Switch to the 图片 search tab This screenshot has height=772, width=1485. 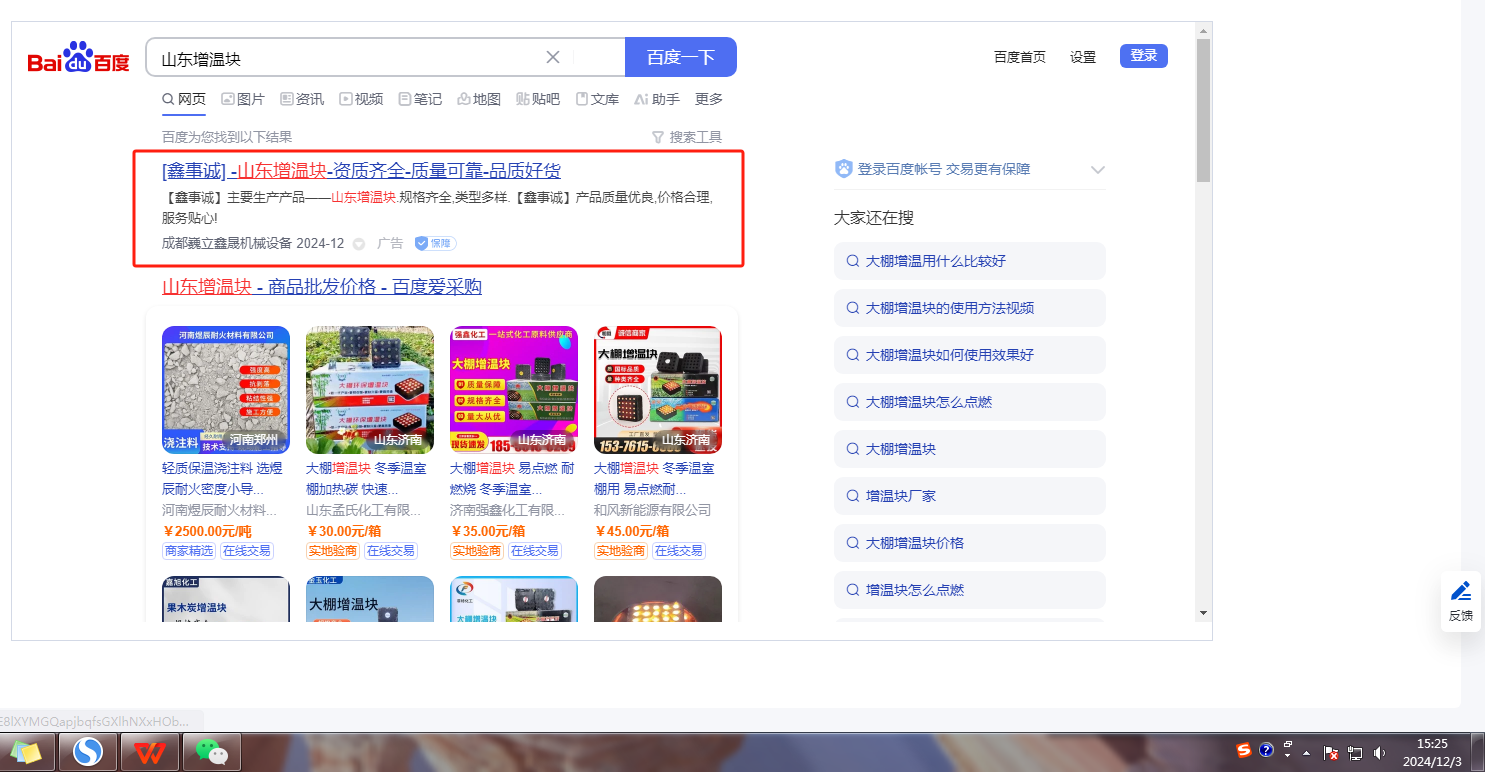click(242, 99)
